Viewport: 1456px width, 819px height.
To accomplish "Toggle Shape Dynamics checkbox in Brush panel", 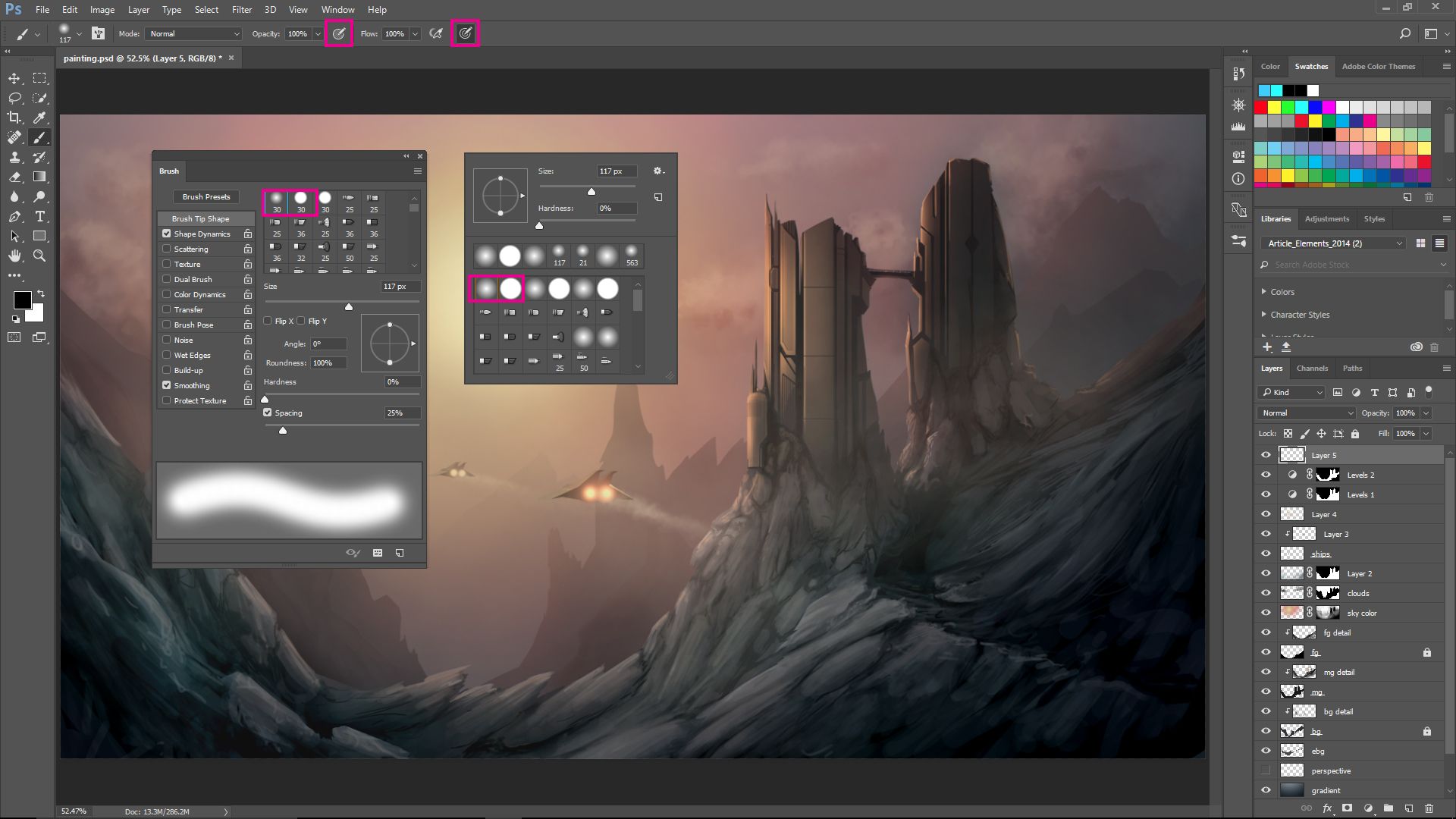I will click(166, 233).
